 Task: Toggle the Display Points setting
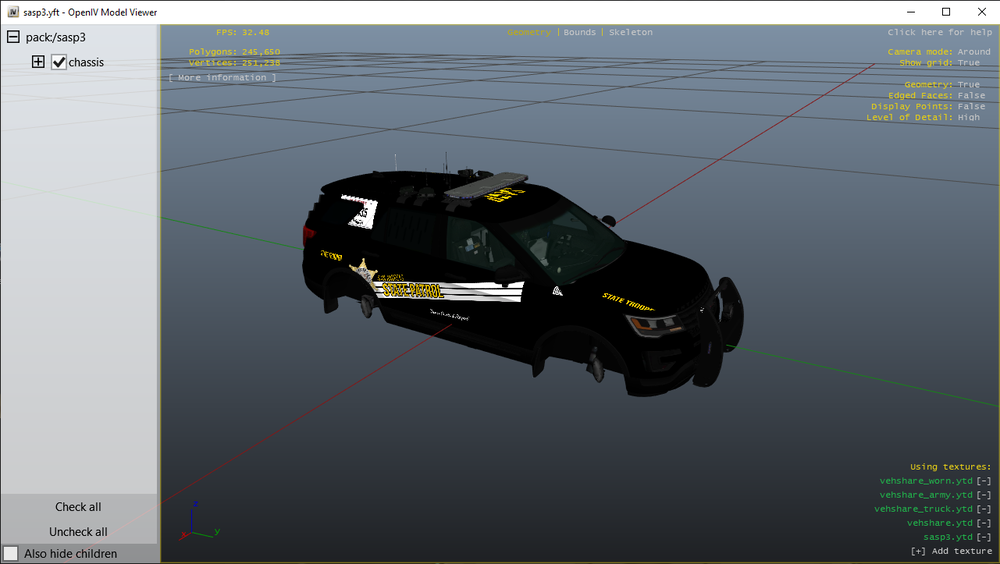pos(928,106)
